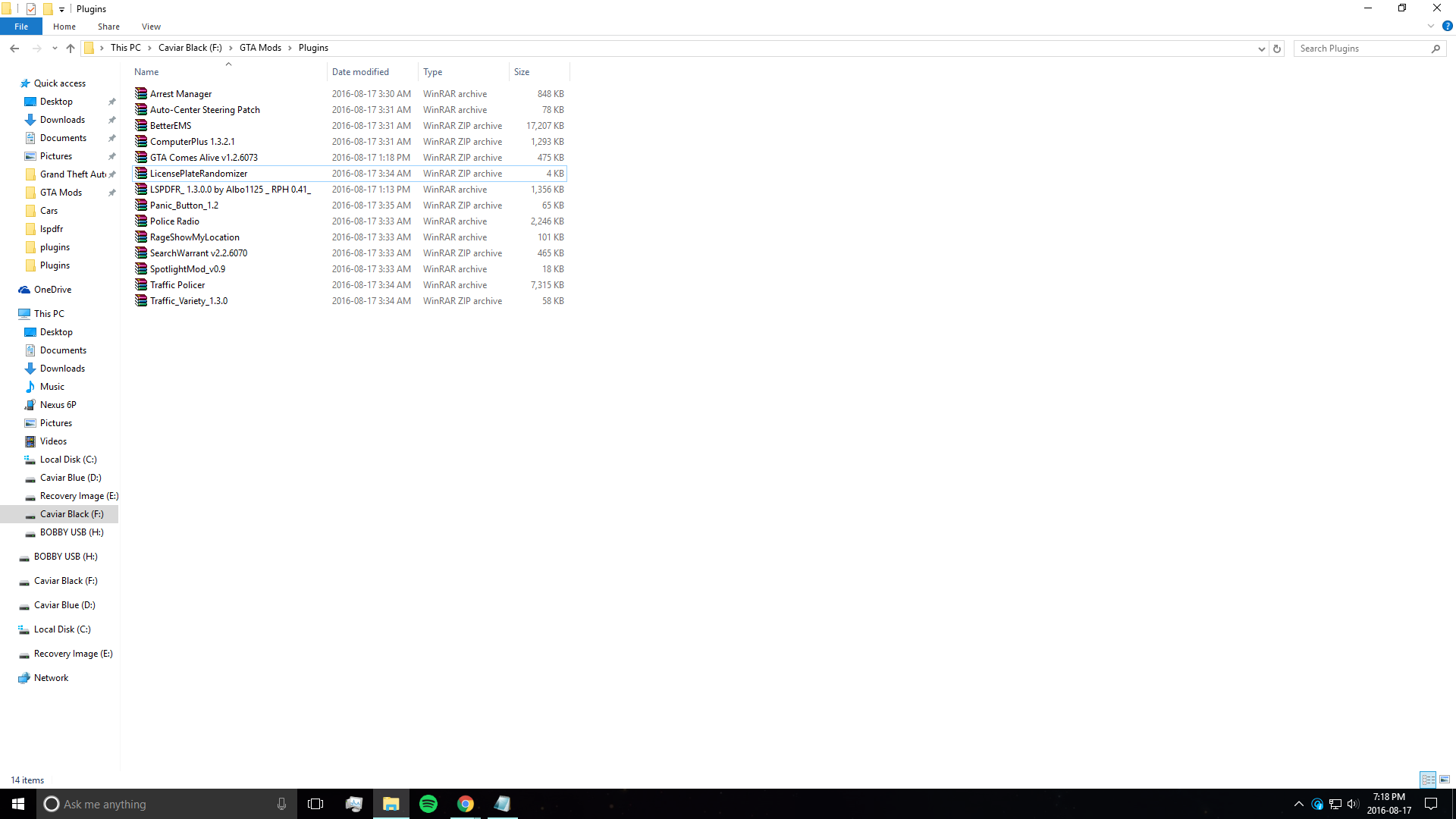Open the File menu

[21, 27]
